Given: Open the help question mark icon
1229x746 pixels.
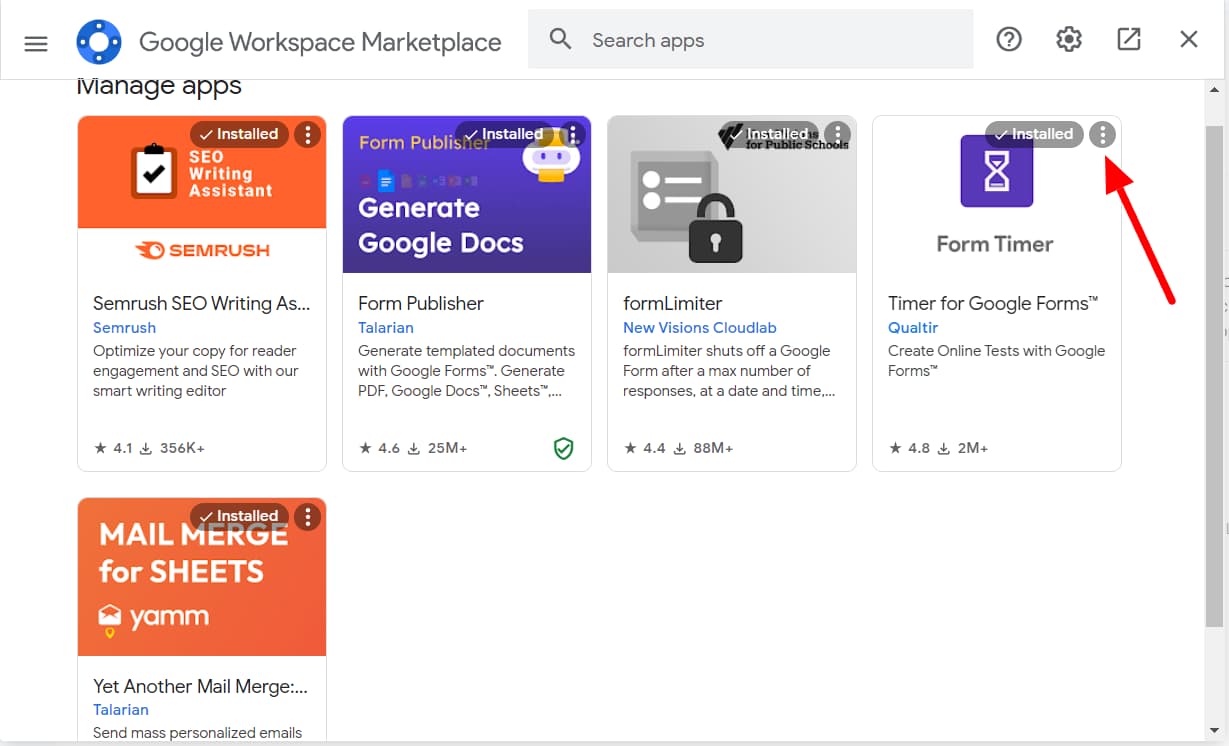Looking at the screenshot, I should point(1009,40).
